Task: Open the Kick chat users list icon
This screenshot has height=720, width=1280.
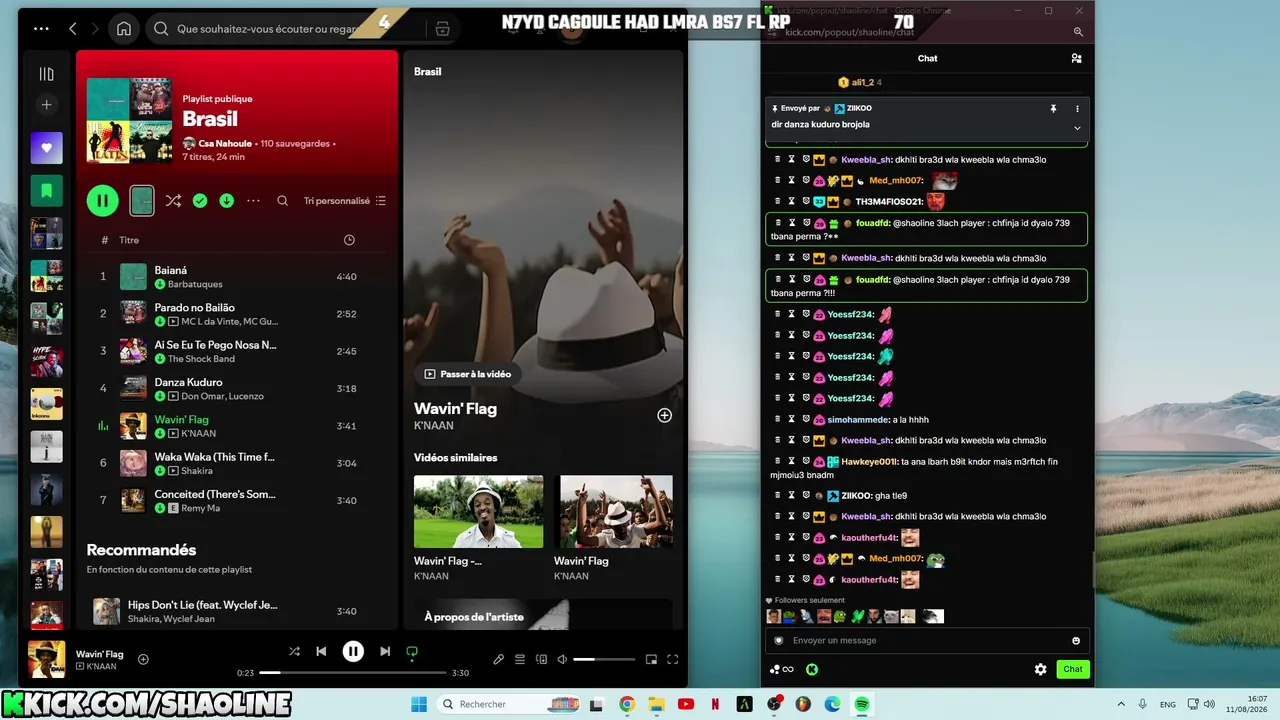Action: click(1076, 58)
